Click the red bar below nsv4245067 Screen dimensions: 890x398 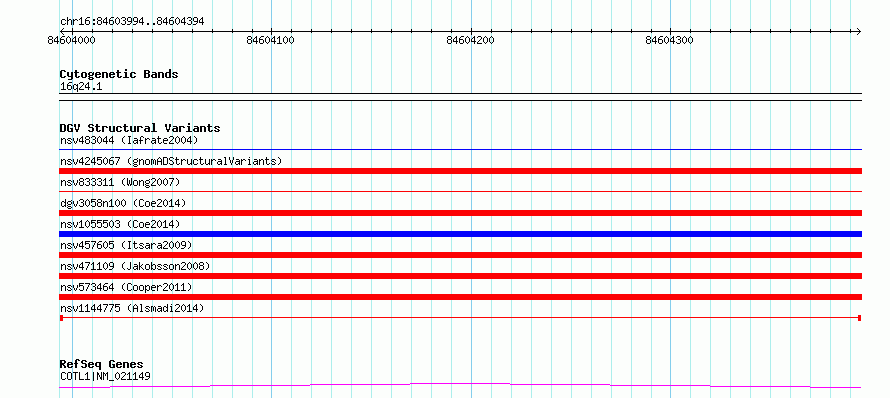click(460, 171)
